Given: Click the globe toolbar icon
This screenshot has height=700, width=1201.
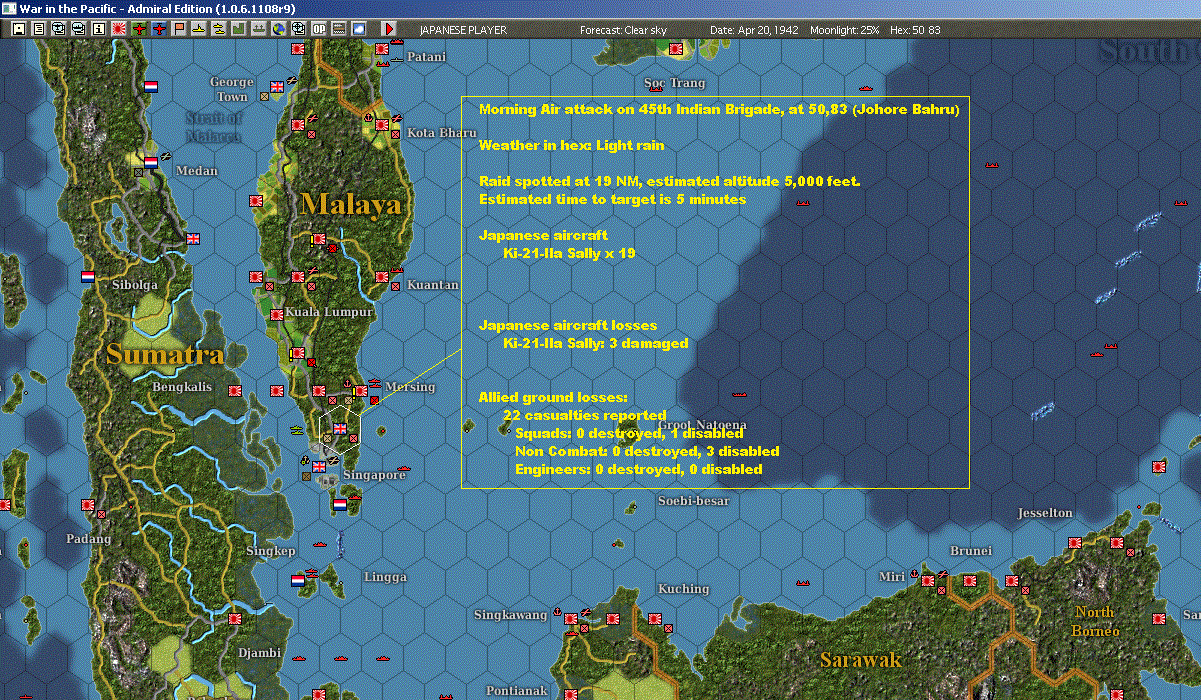Looking at the screenshot, I should (279, 30).
